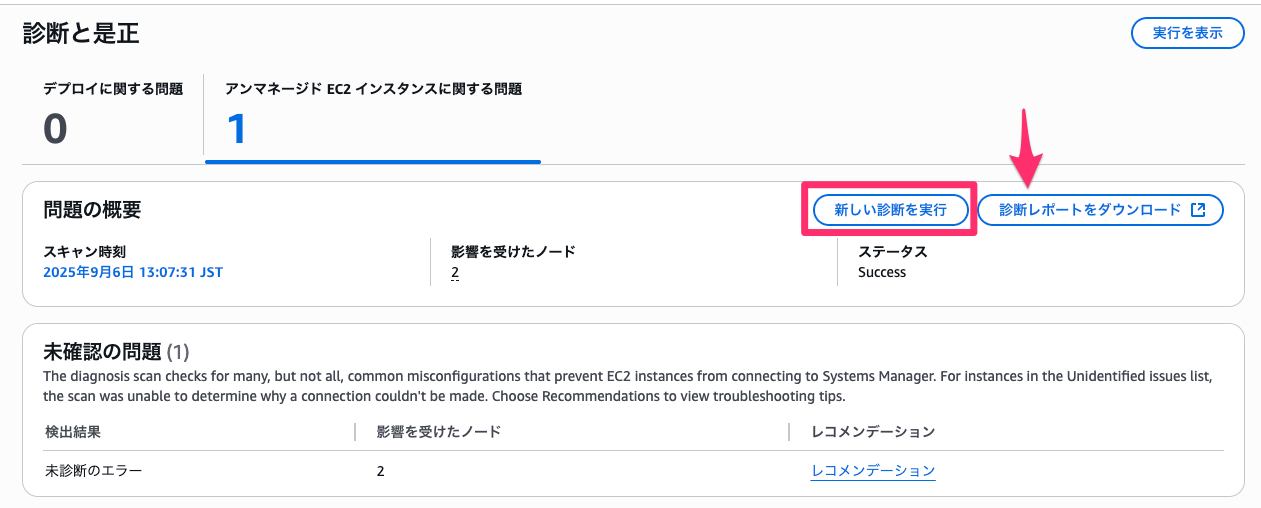Open the レコメンデーション link in the table row
Image resolution: width=1261 pixels, height=508 pixels.
(x=873, y=471)
